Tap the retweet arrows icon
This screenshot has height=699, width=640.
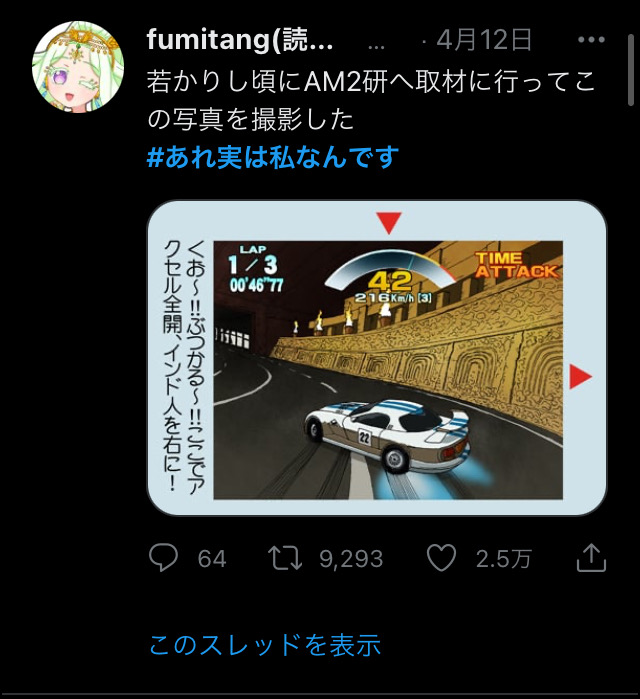285,558
